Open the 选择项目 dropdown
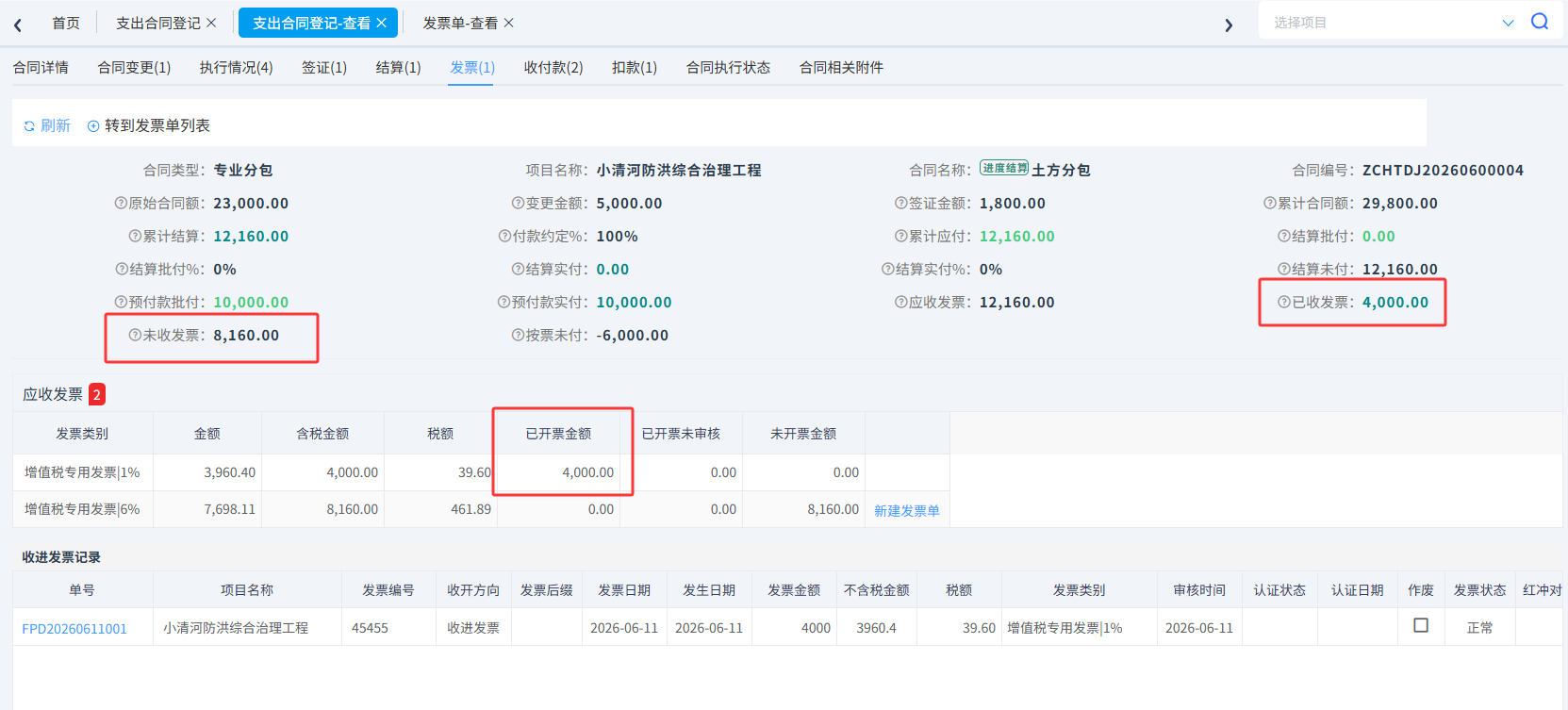This screenshot has height=710, width=1568. point(1394,22)
